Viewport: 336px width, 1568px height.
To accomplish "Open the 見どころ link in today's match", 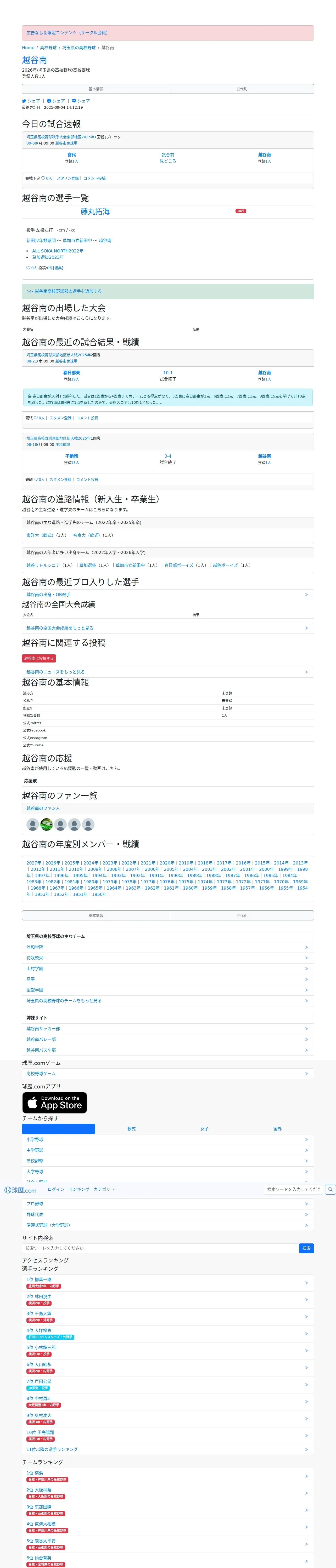I will click(168, 161).
